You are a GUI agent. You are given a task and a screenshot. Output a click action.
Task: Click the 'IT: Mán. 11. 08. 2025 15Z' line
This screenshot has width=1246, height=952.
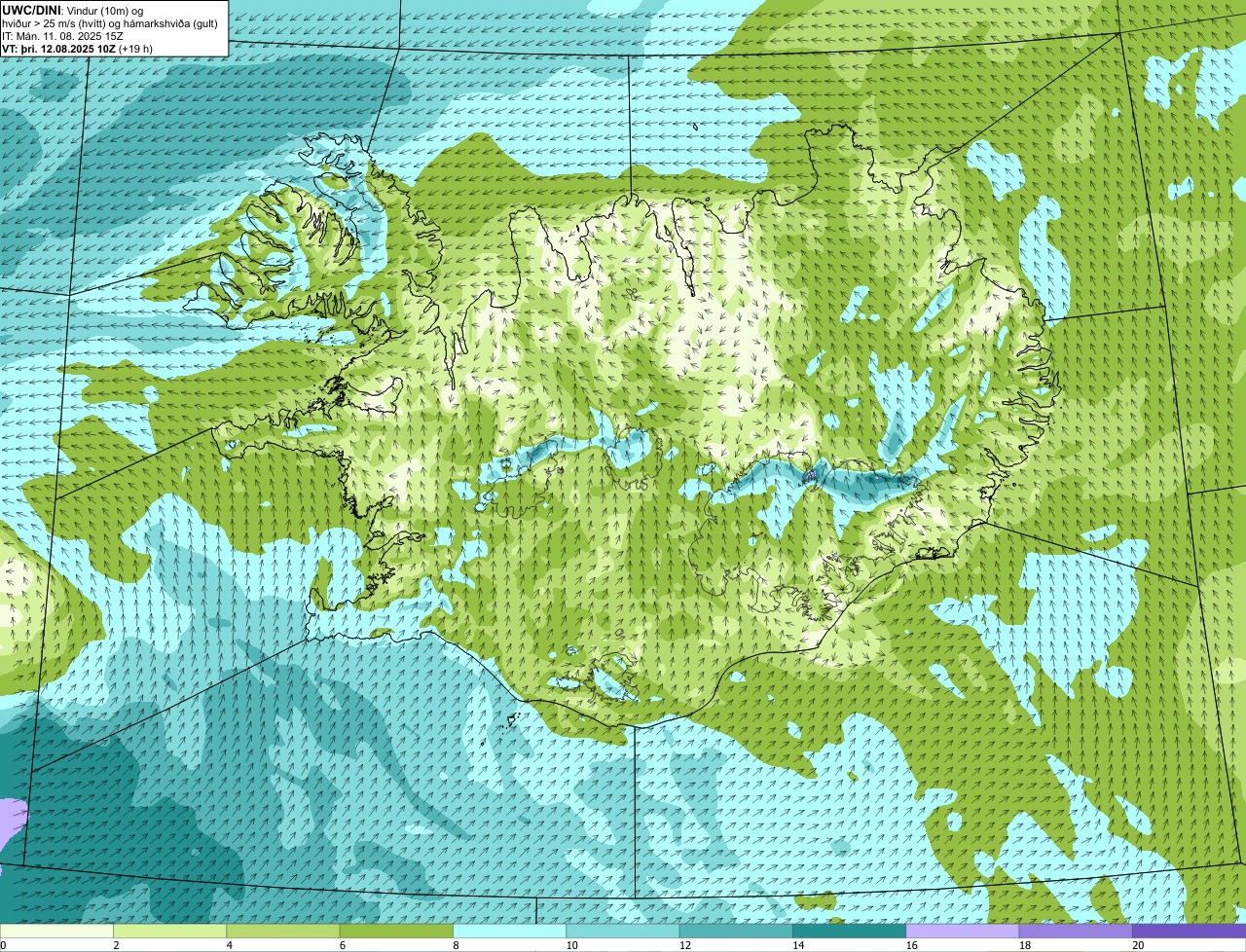pyautogui.click(x=63, y=36)
